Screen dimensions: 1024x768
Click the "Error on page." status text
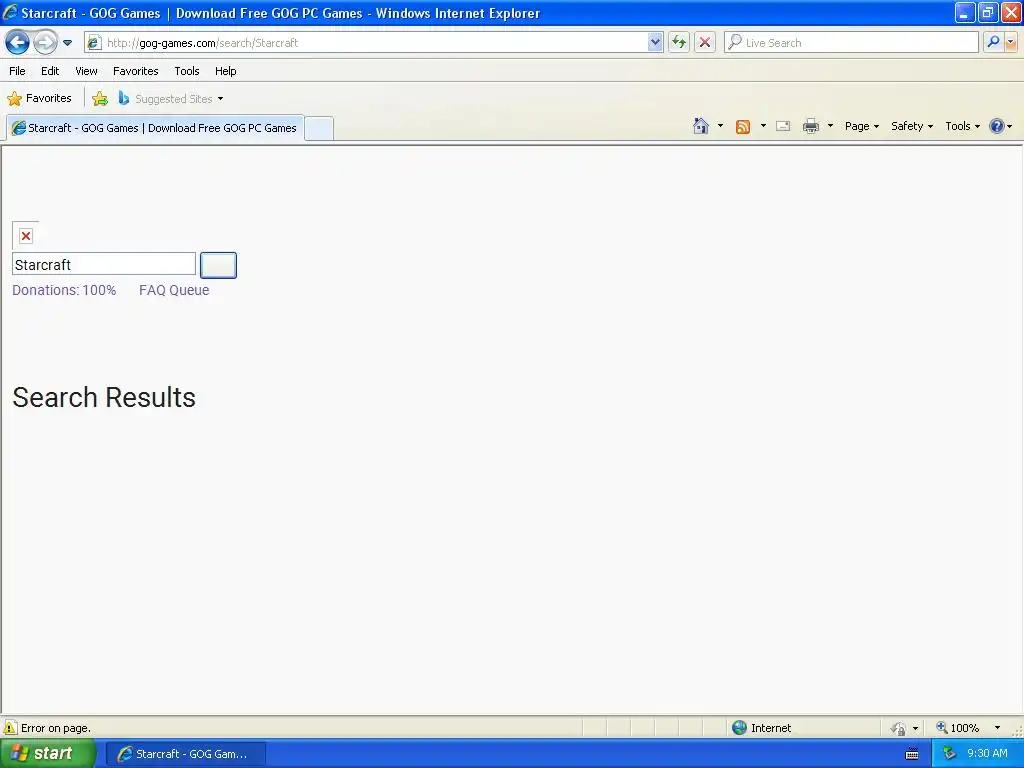(x=56, y=728)
